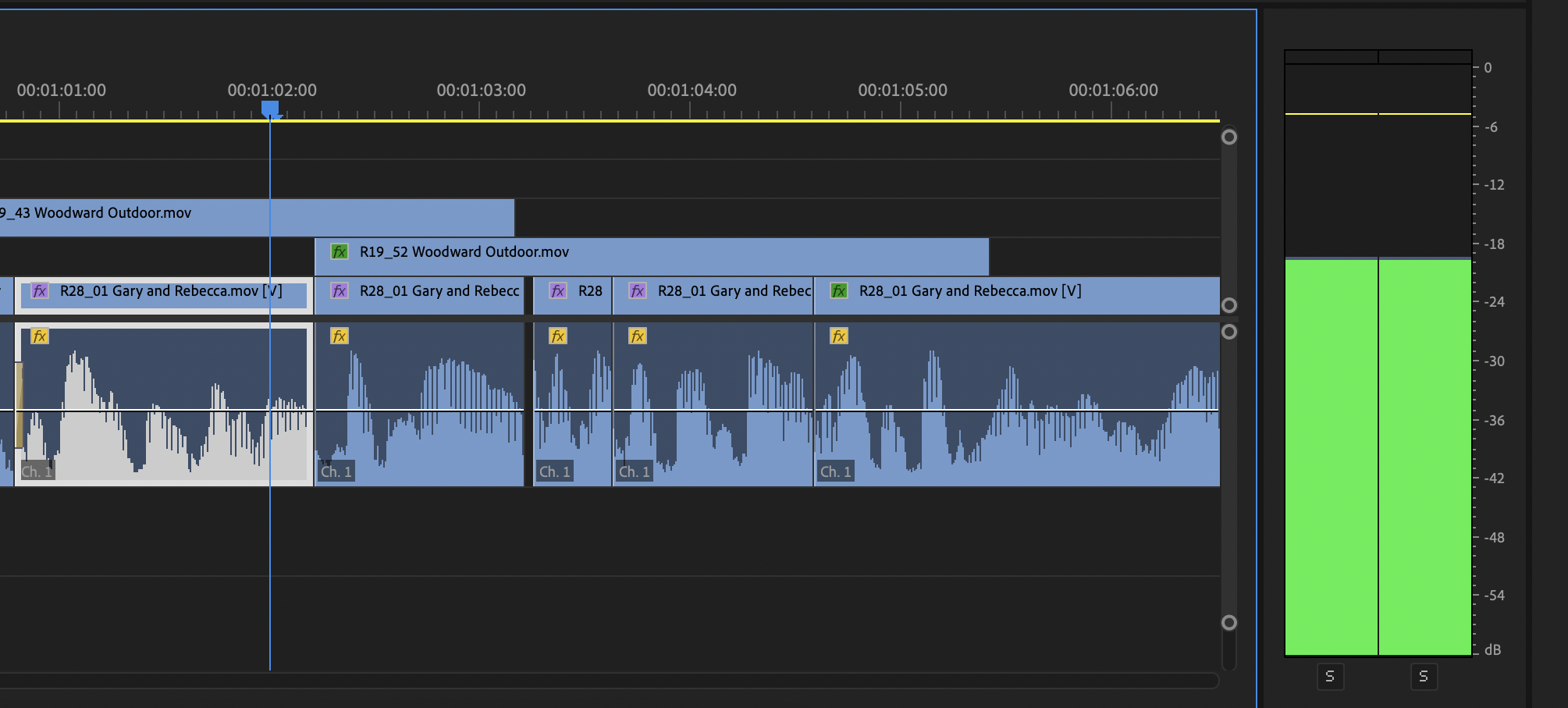Select the R19_52 Woodward Outdoor.mov clip
1568x708 pixels.
[702, 258]
